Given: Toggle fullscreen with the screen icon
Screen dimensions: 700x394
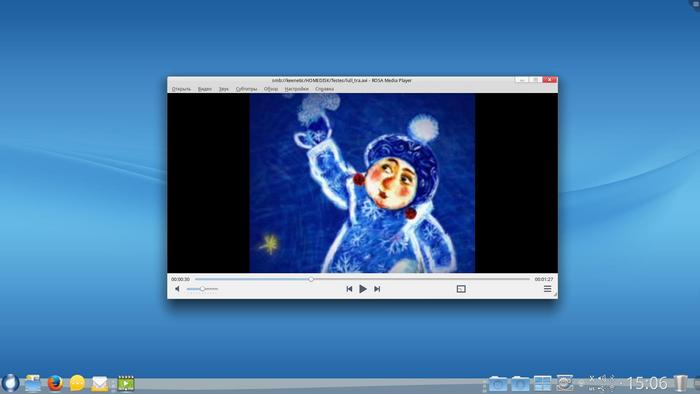Looking at the screenshot, I should pos(461,289).
